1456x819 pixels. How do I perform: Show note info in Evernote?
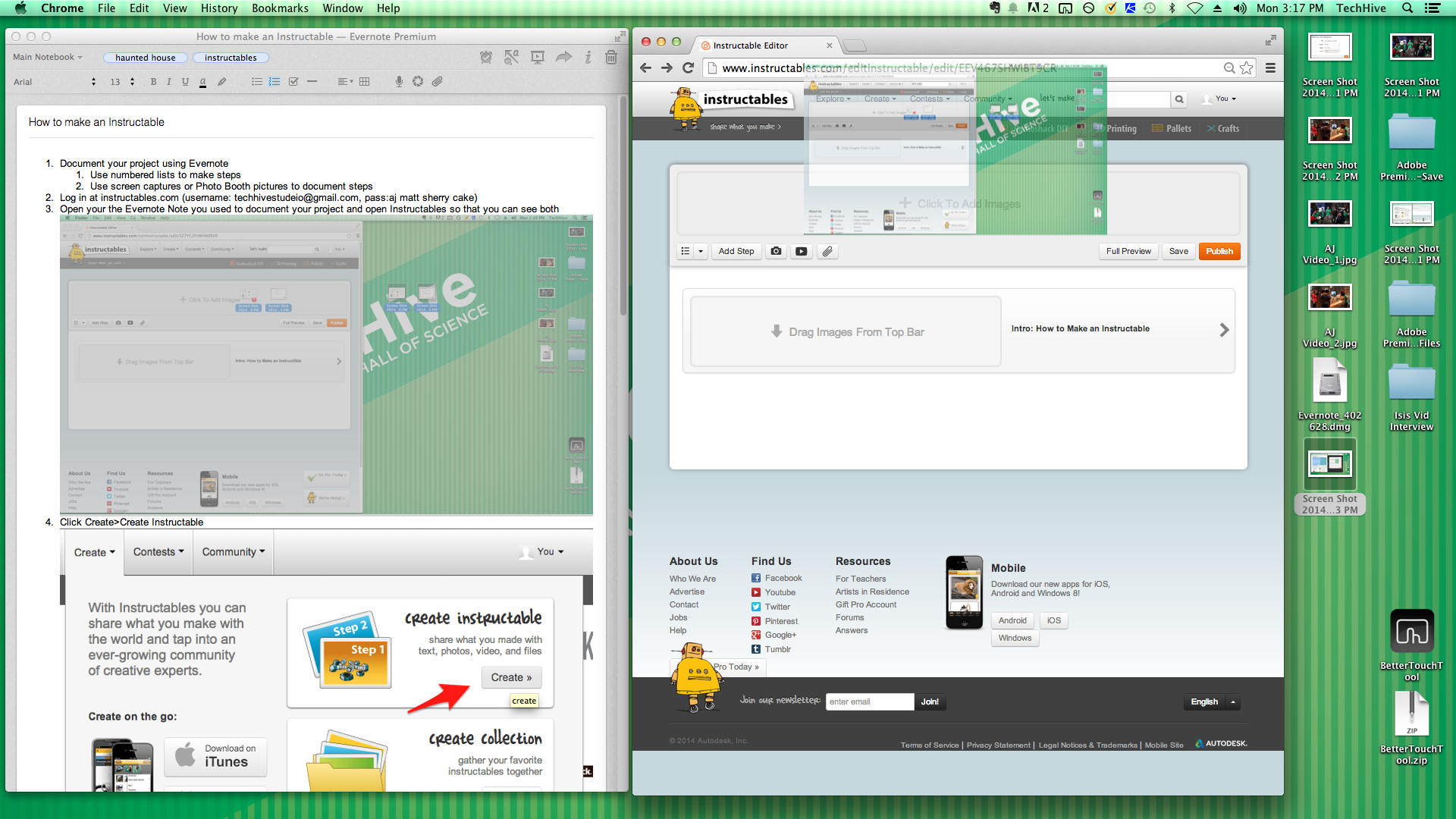pyautogui.click(x=588, y=57)
